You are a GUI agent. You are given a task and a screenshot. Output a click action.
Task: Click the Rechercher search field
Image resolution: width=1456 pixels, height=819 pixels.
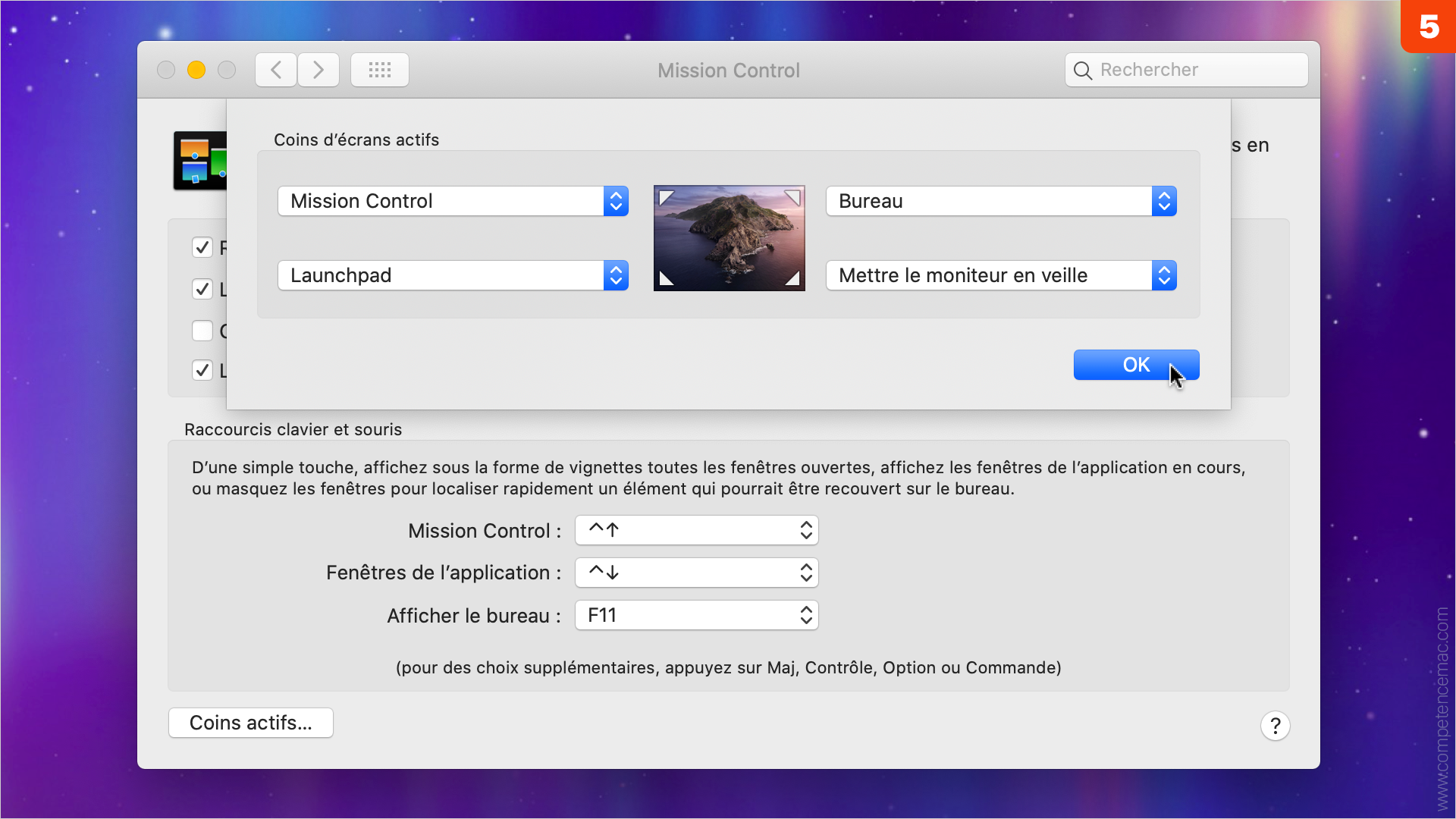click(1186, 70)
